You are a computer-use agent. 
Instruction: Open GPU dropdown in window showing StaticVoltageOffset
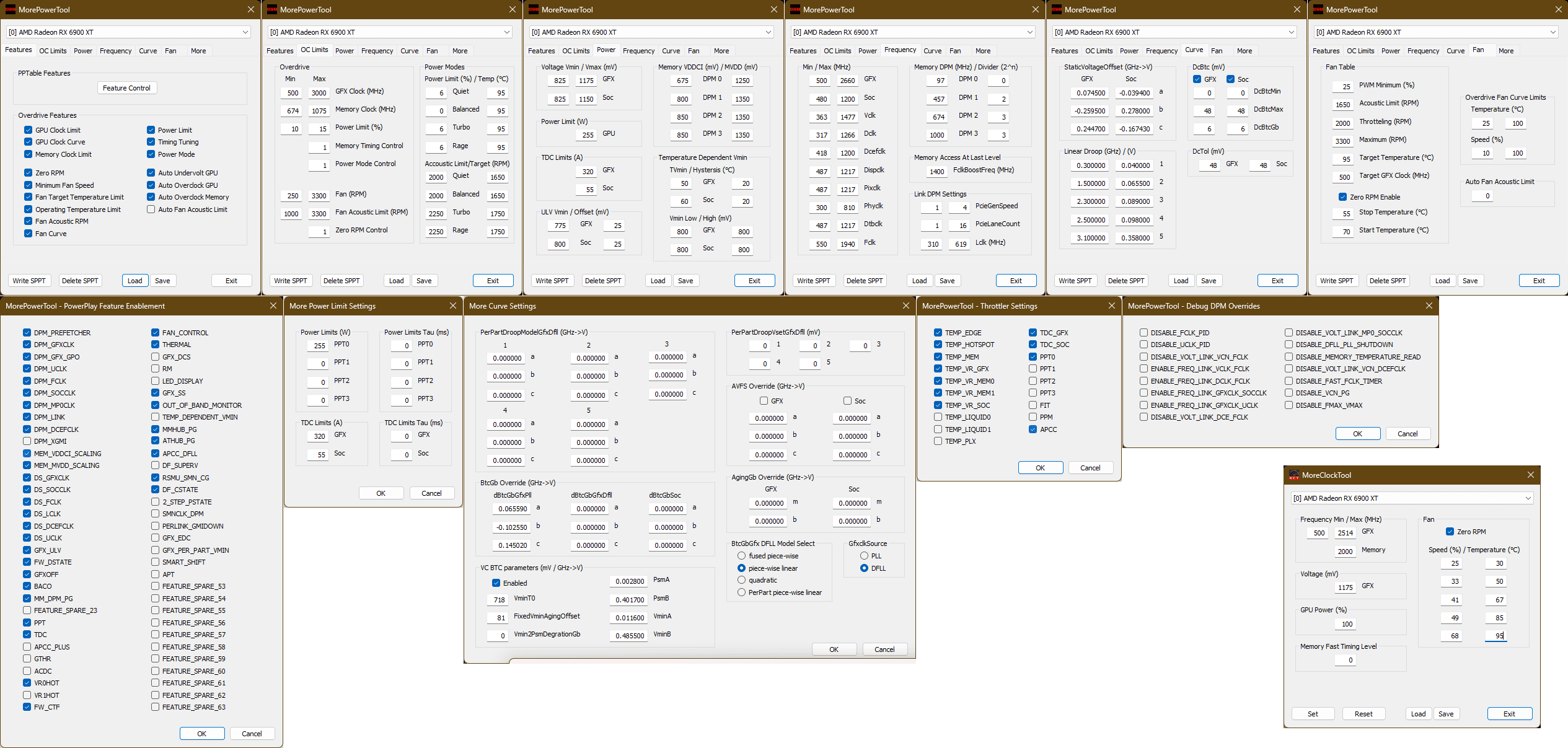1174,32
